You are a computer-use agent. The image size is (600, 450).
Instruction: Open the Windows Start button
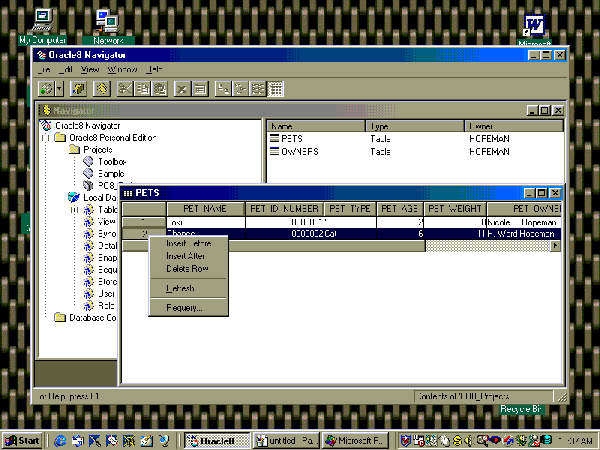[22, 441]
